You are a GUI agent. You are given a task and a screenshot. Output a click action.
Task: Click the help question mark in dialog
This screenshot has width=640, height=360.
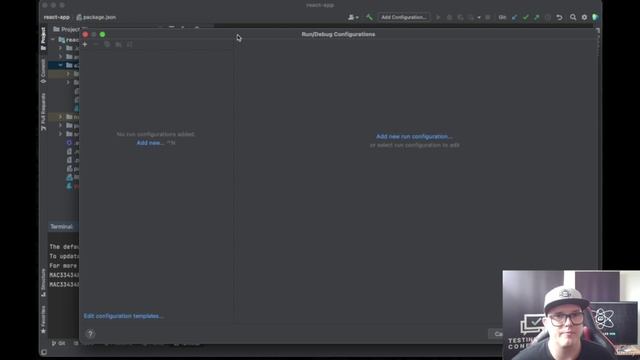coord(90,333)
